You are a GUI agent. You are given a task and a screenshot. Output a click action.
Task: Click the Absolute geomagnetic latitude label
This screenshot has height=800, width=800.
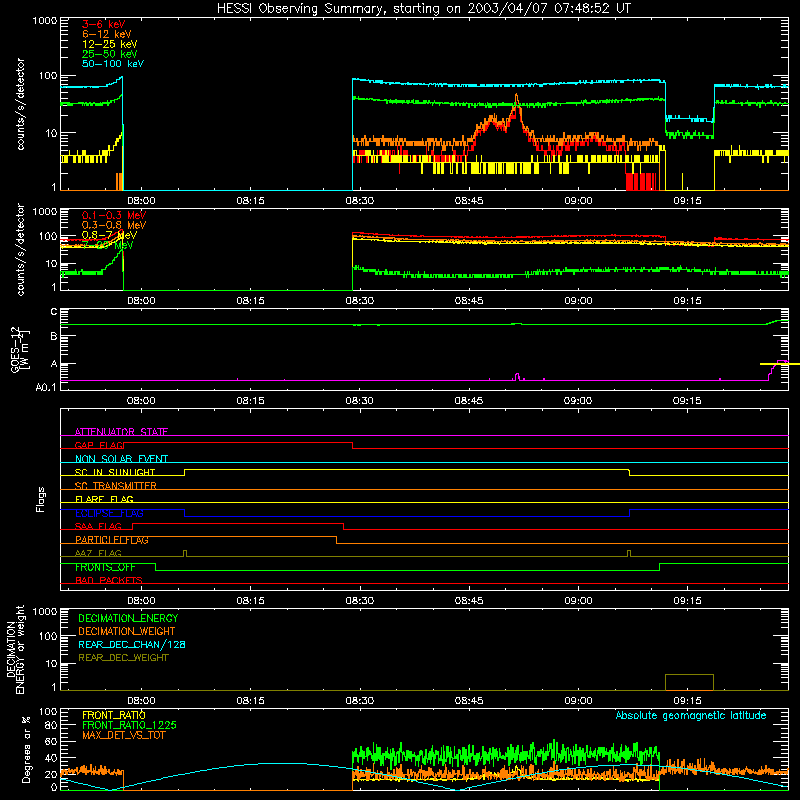pos(691,715)
